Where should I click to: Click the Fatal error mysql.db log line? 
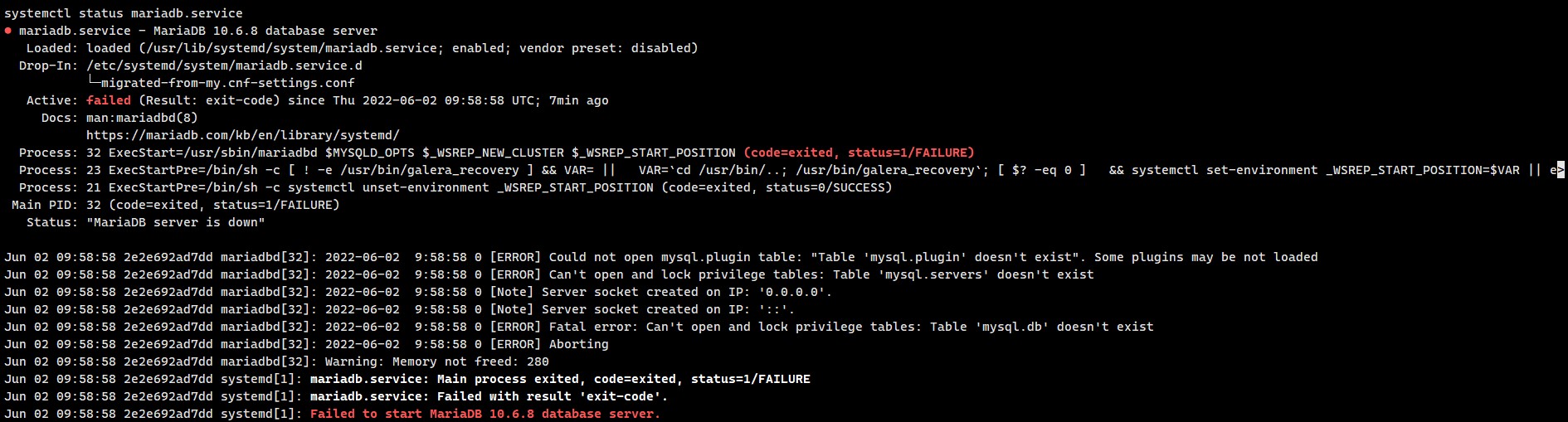821,327
